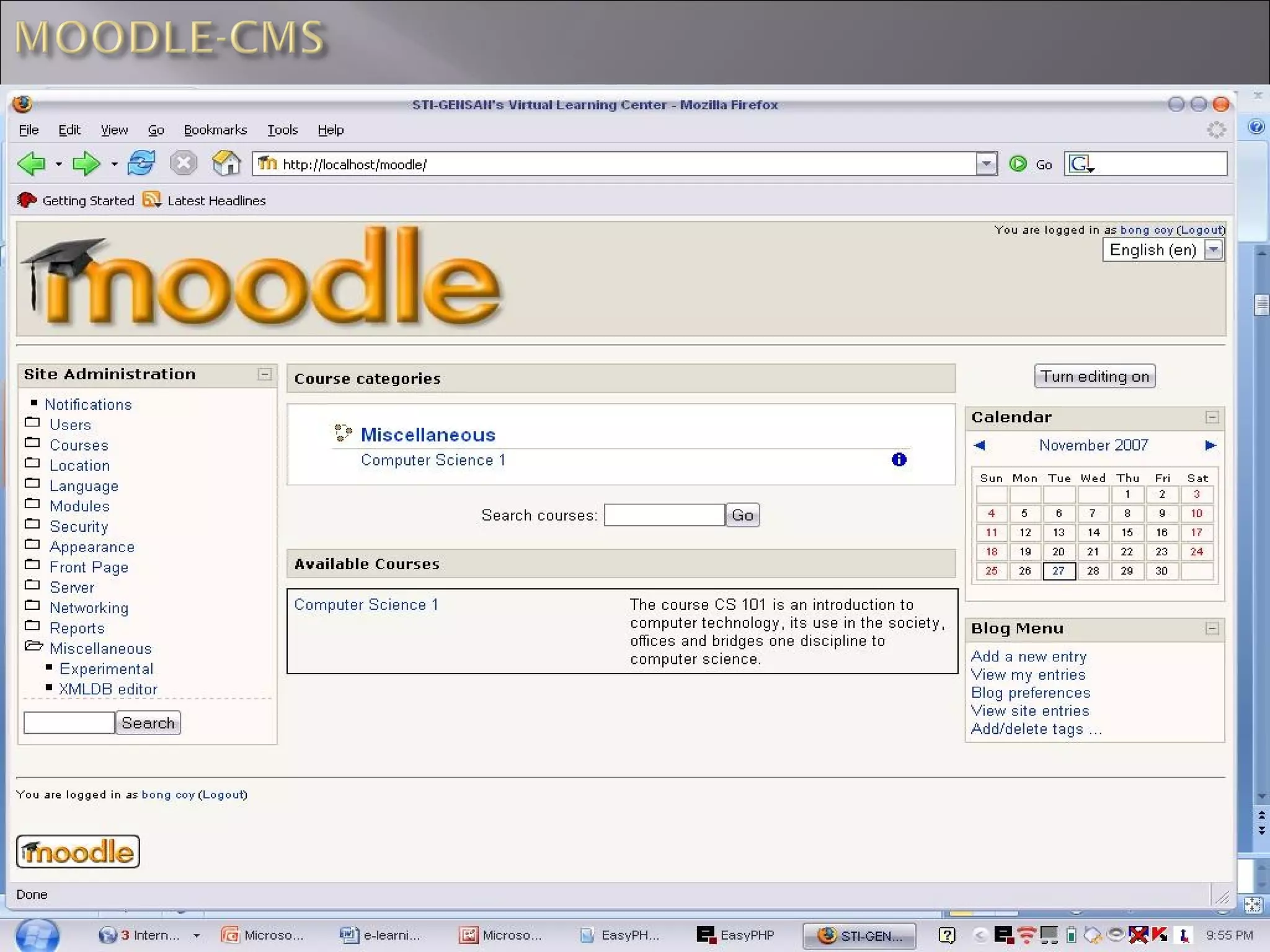Open the File menu
The width and height of the screenshot is (1270, 952).
(29, 130)
